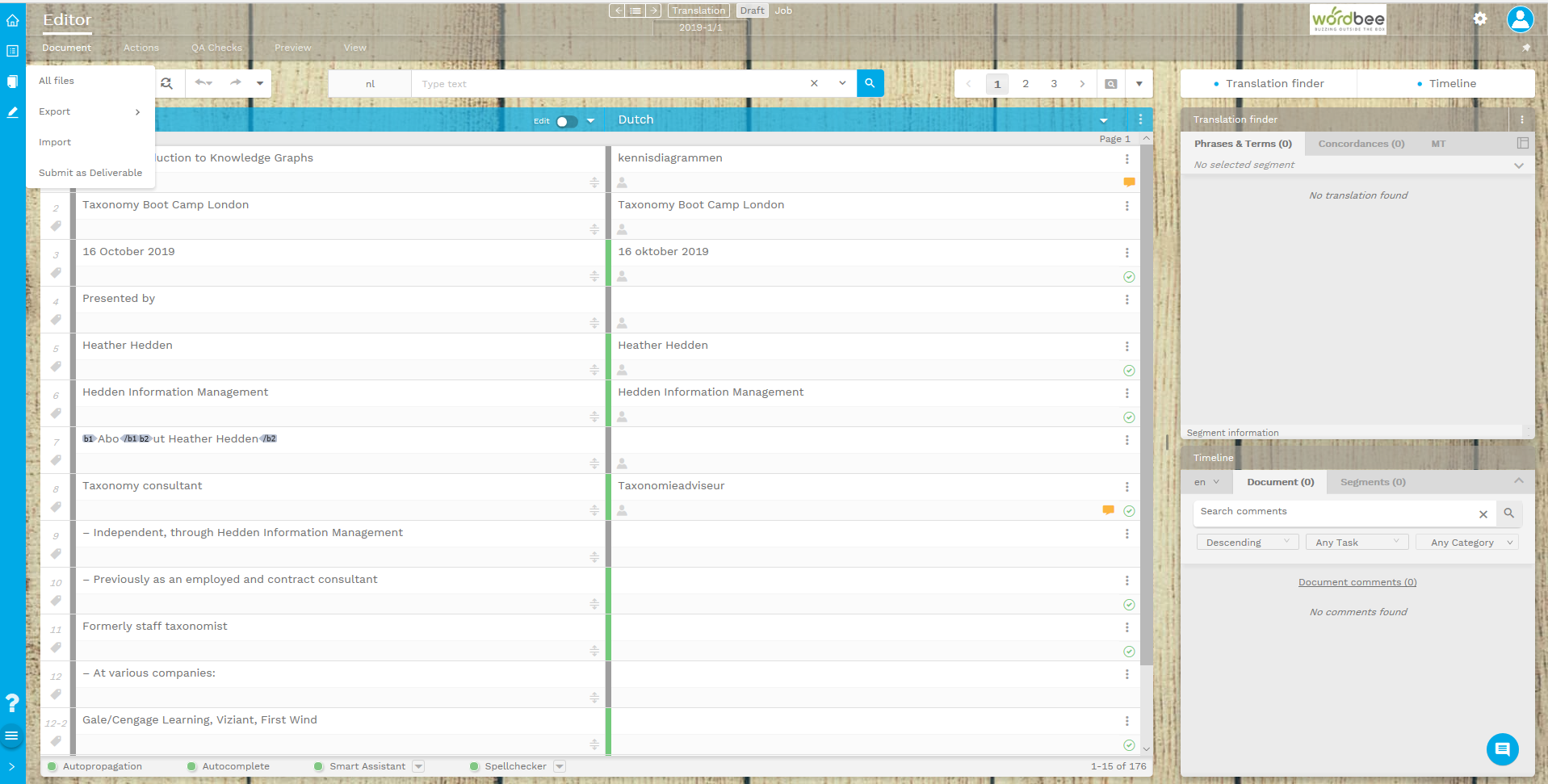
Task: Select Submit as Deliverable menu entry
Action: coord(90,173)
